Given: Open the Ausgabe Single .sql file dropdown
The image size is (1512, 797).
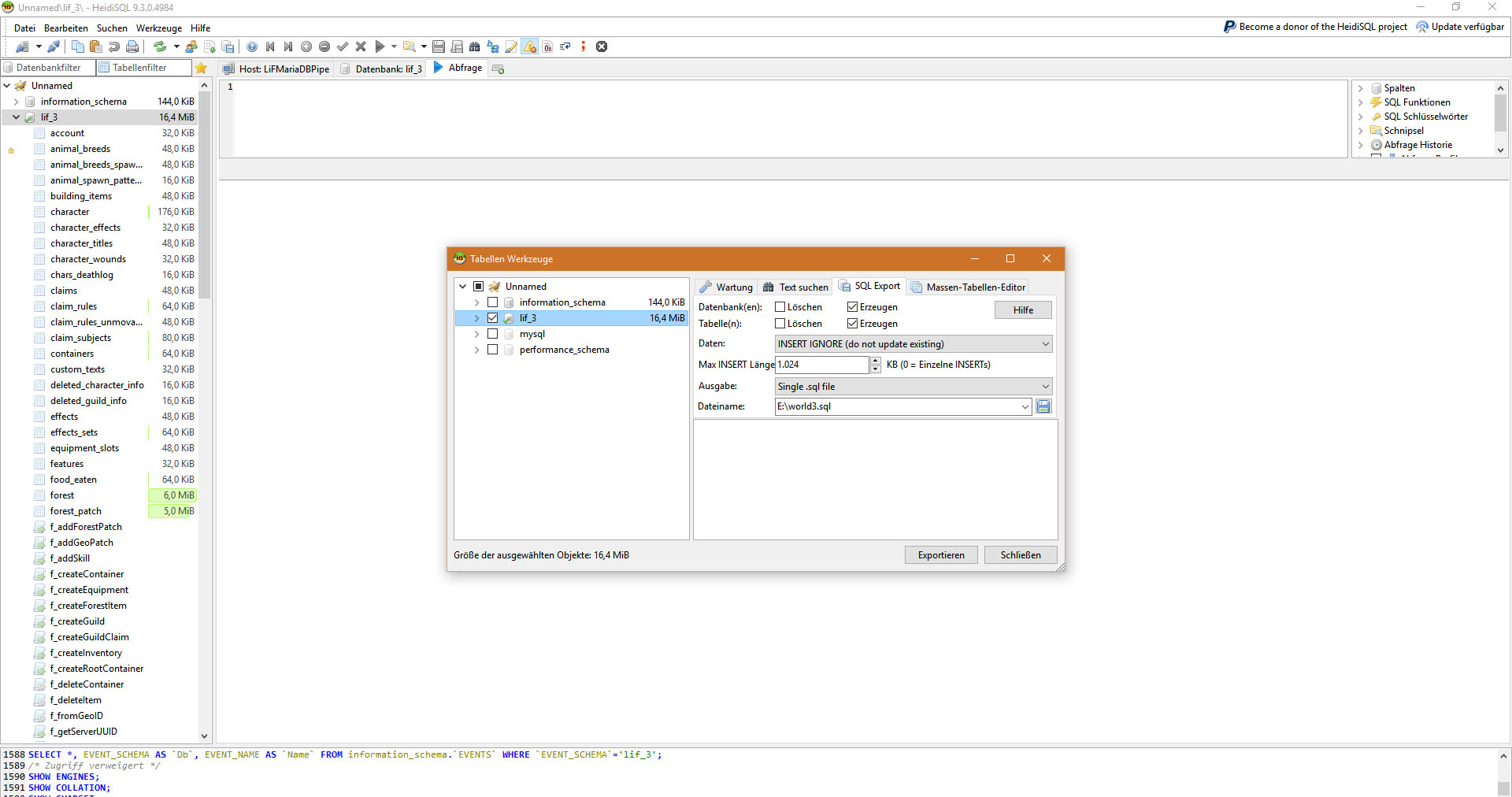Looking at the screenshot, I should coord(913,387).
